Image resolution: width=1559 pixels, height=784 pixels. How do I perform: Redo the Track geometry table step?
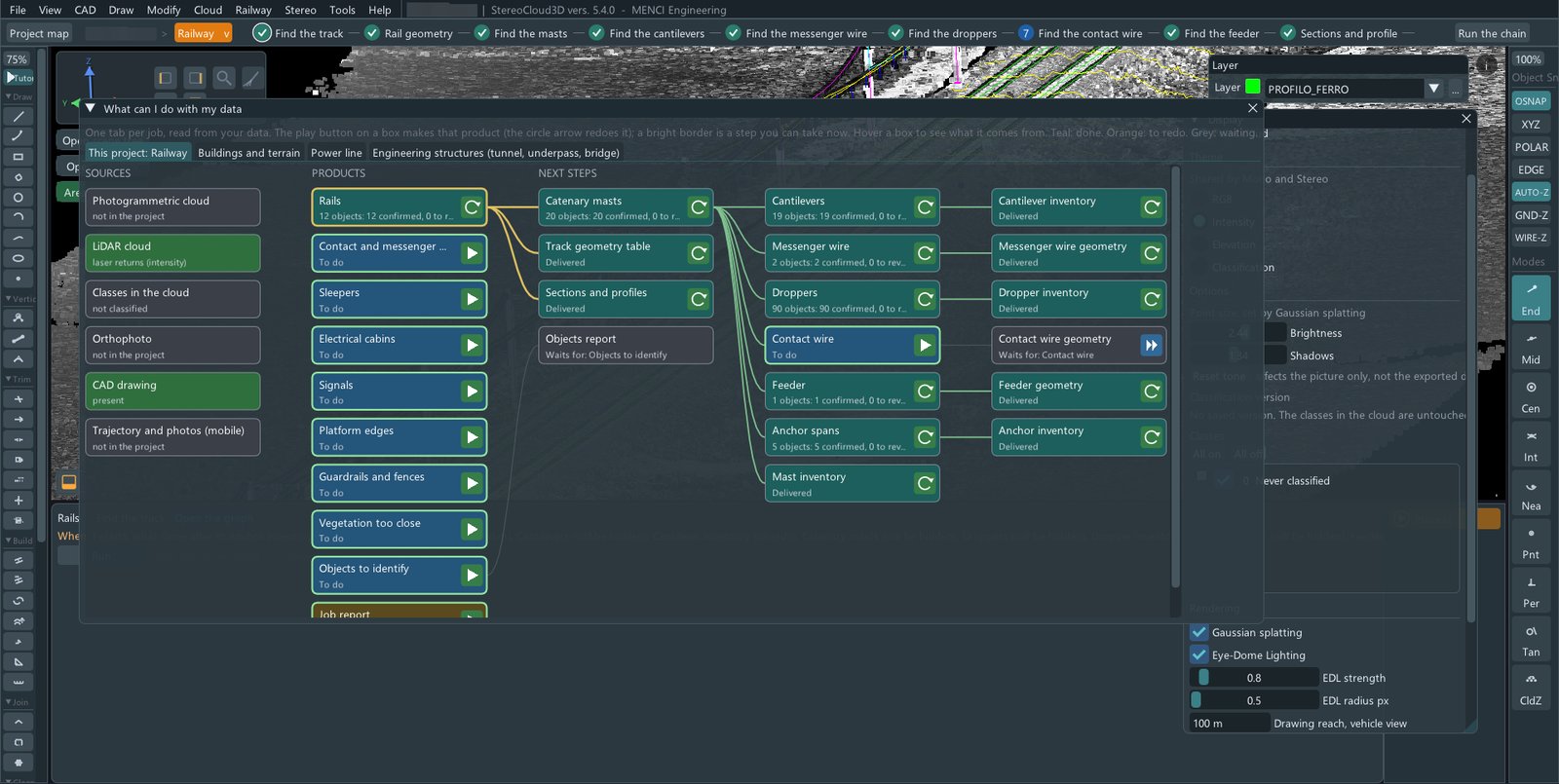(699, 253)
